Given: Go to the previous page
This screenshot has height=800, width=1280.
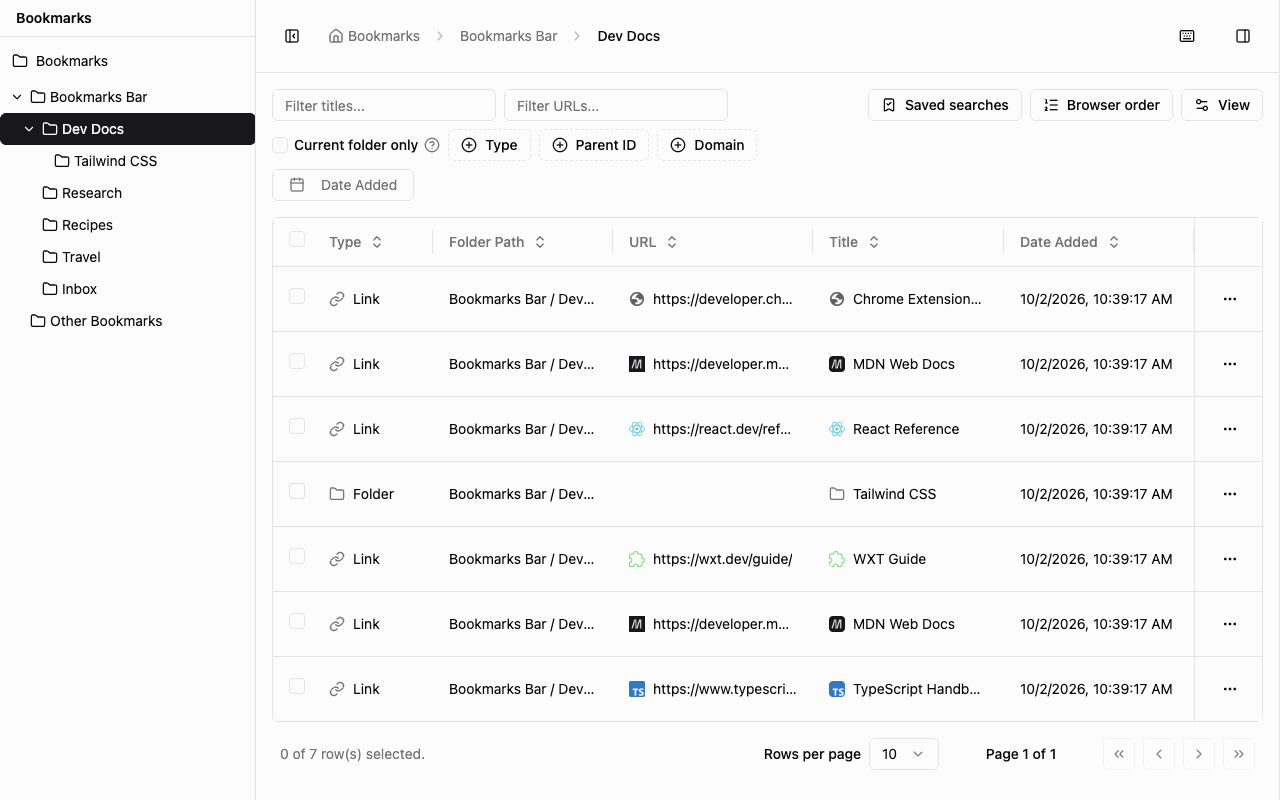Looking at the screenshot, I should click(x=1159, y=754).
